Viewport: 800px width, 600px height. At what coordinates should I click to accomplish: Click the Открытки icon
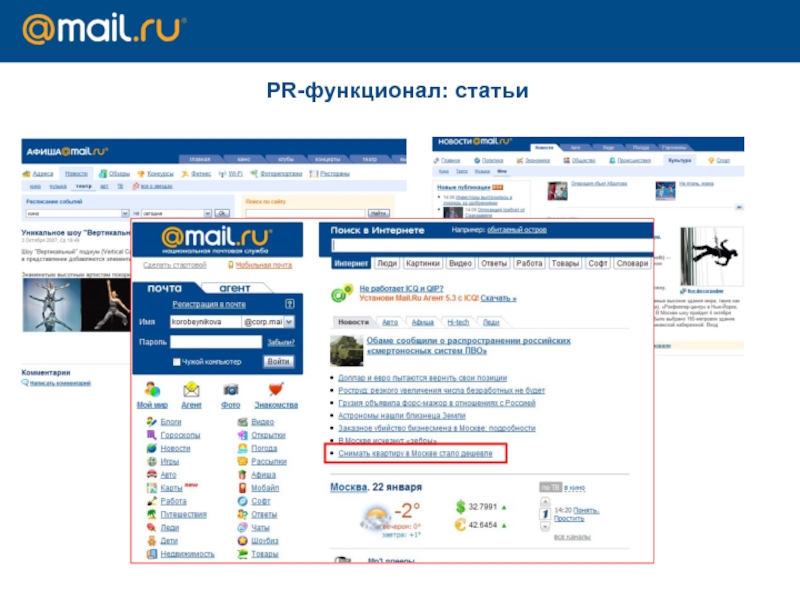(242, 435)
